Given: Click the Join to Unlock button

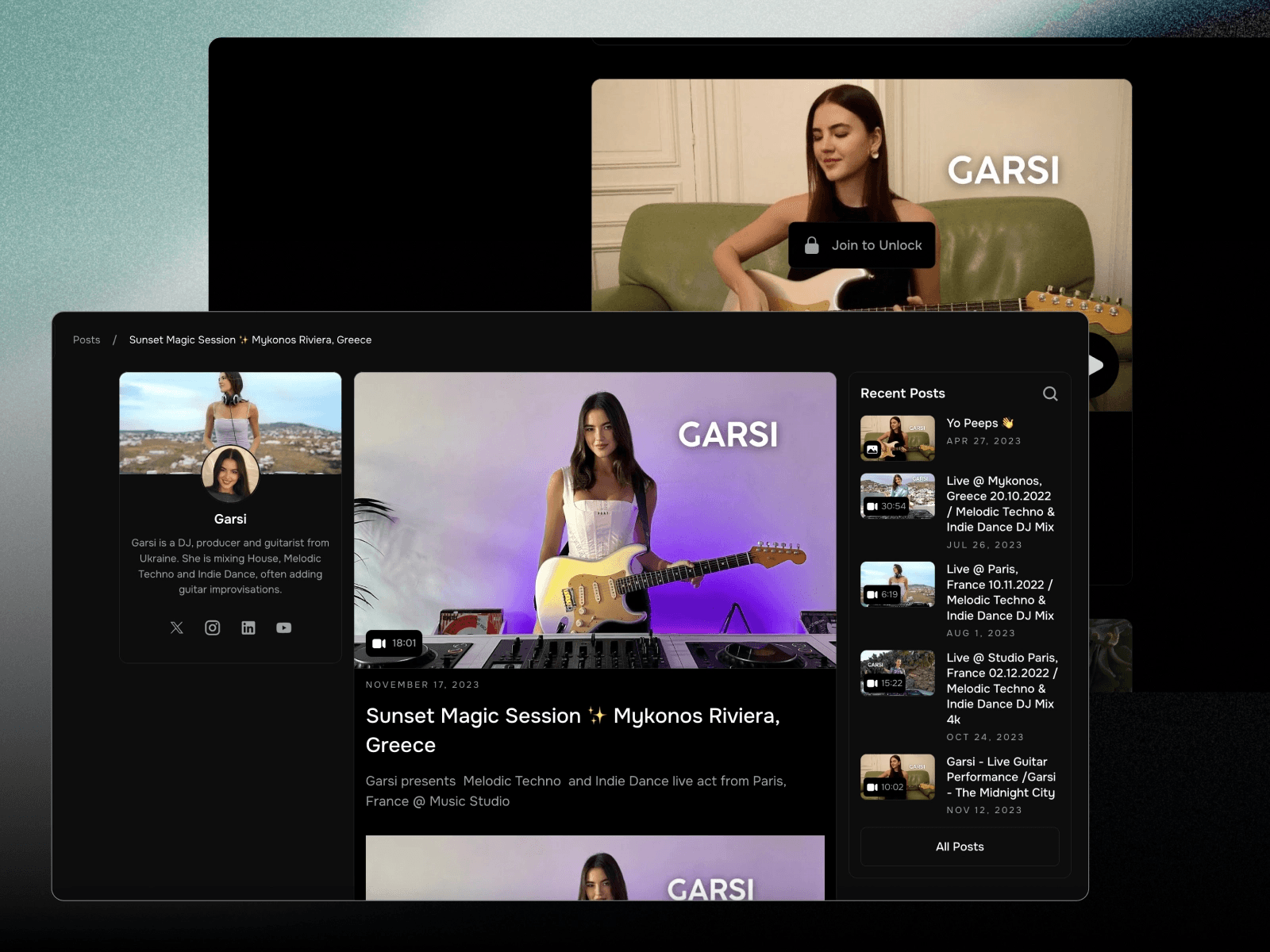Looking at the screenshot, I should click(862, 245).
